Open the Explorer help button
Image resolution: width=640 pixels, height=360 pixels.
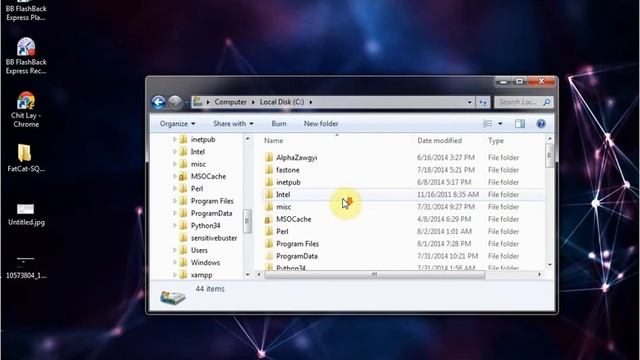541,124
